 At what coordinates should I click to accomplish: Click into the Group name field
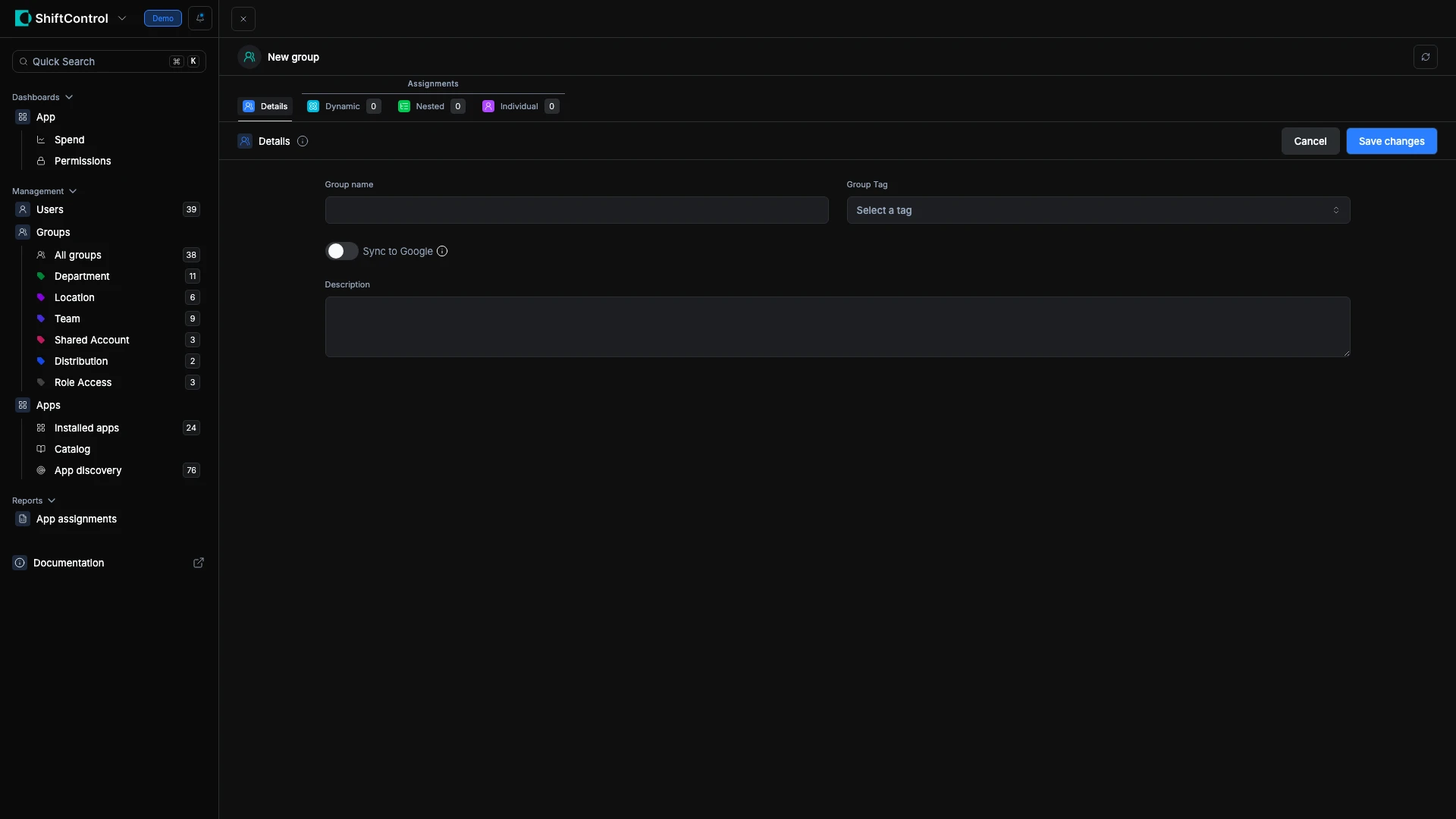pos(576,210)
